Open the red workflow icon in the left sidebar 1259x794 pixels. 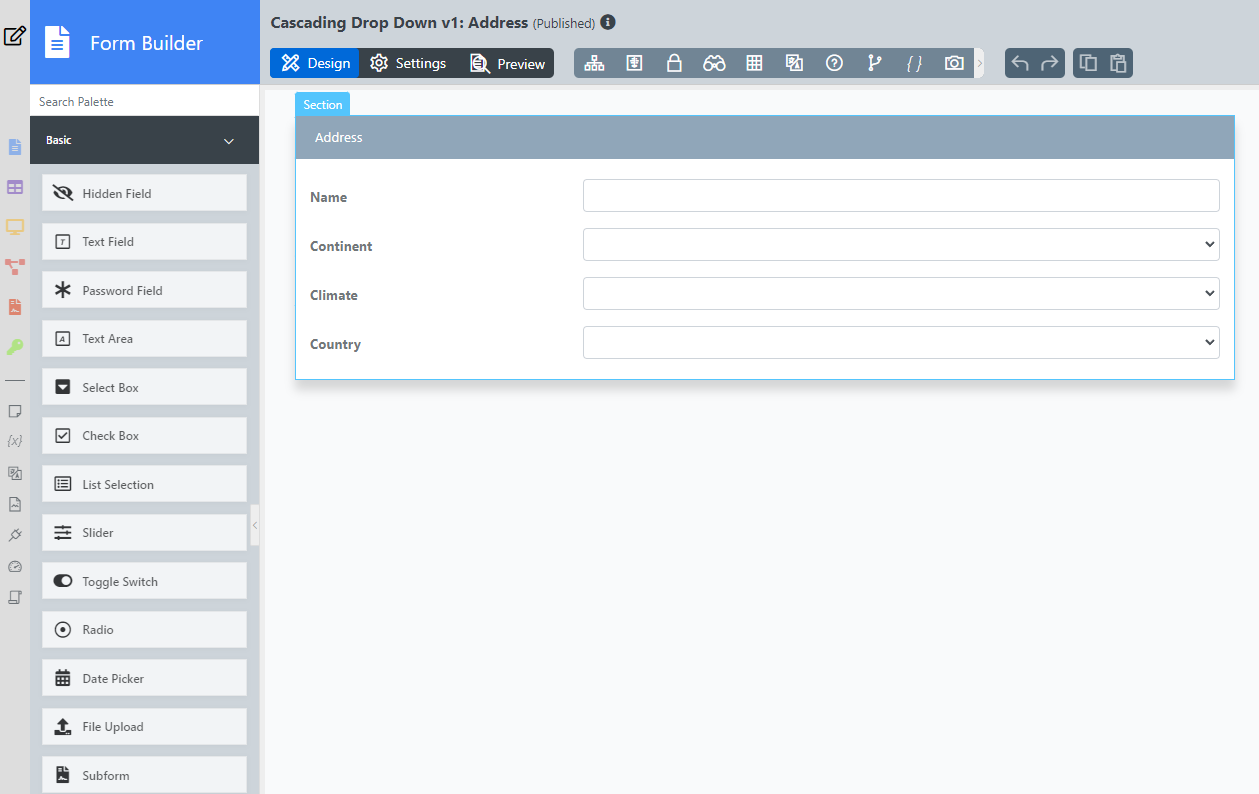(15, 267)
